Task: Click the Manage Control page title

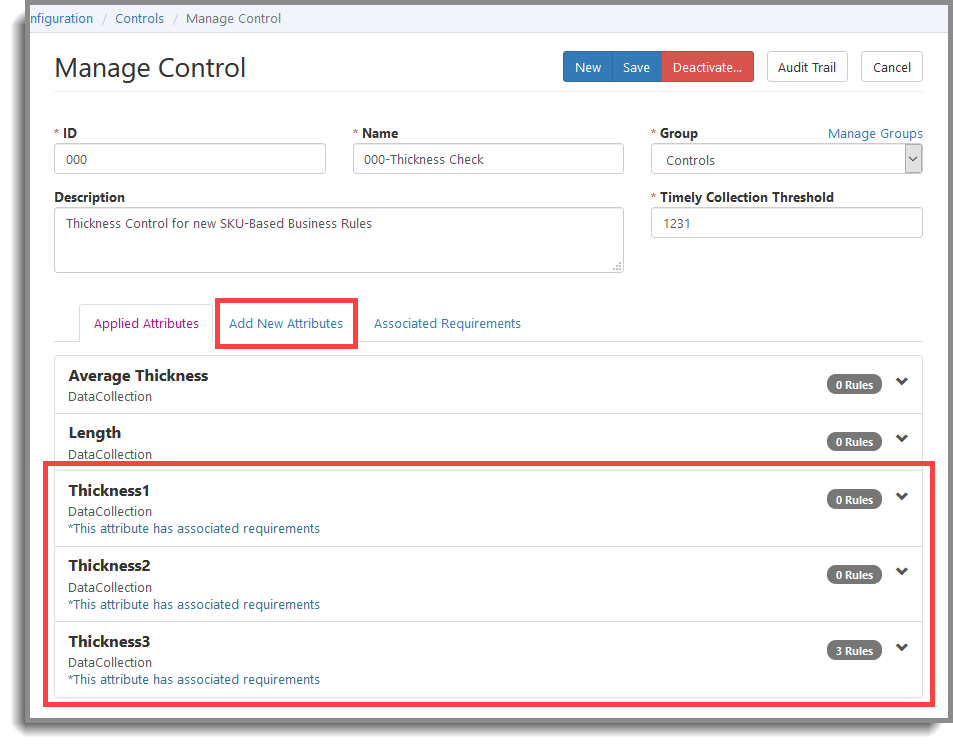Action: click(150, 67)
